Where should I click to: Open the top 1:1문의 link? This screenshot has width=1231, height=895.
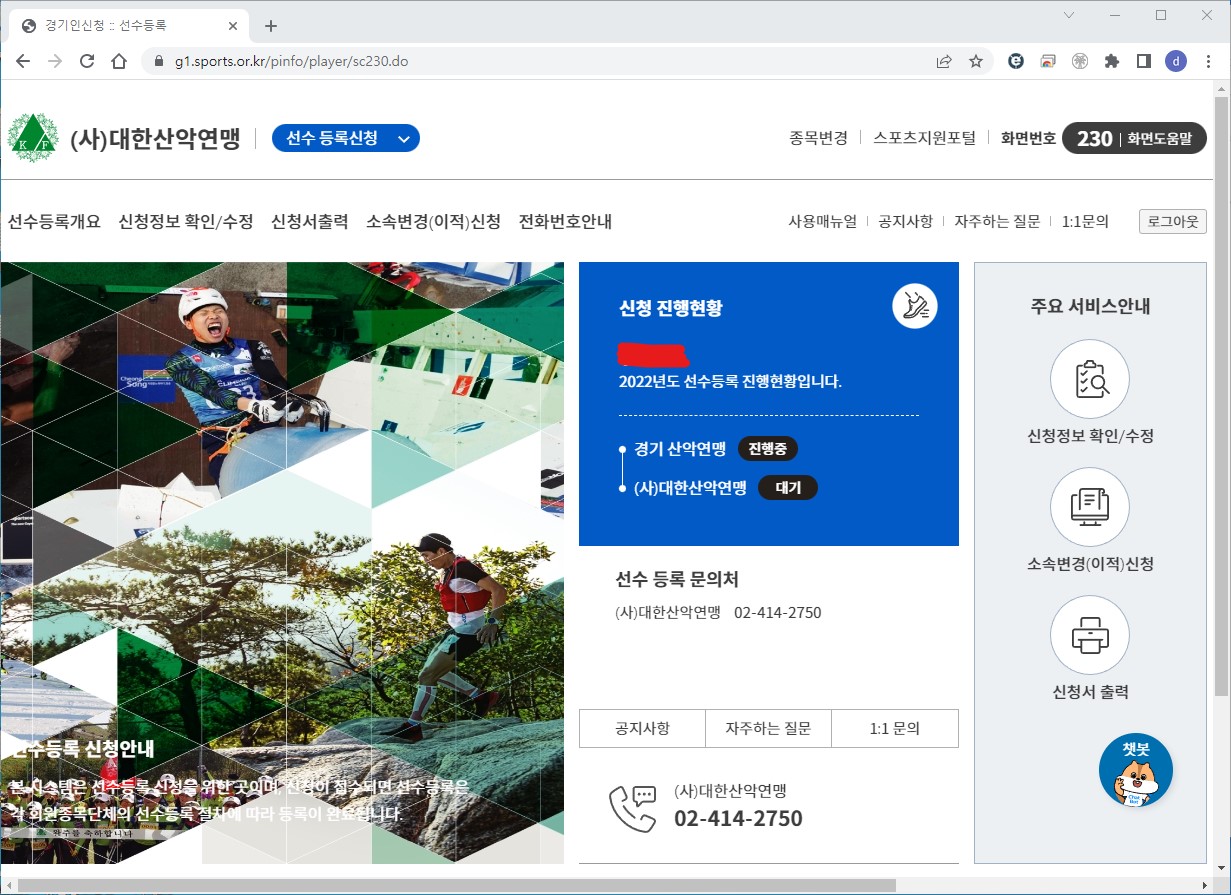(x=1085, y=221)
